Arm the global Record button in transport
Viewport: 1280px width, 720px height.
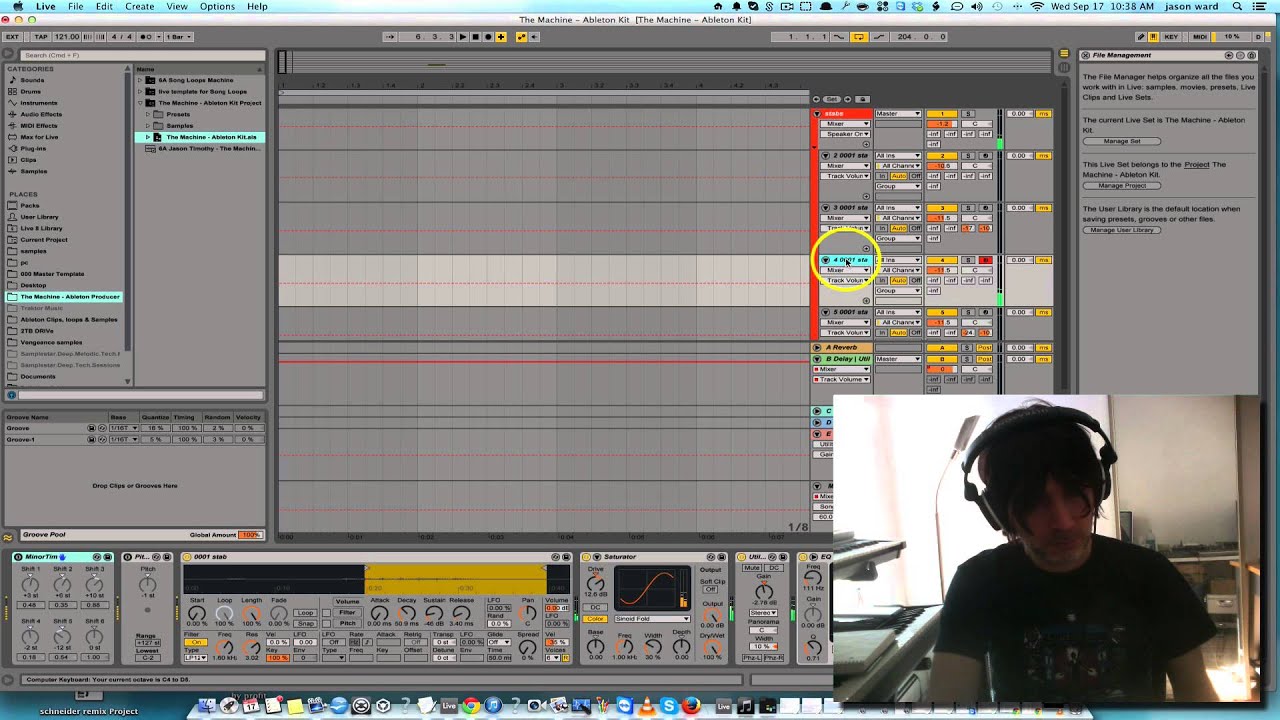[488, 37]
